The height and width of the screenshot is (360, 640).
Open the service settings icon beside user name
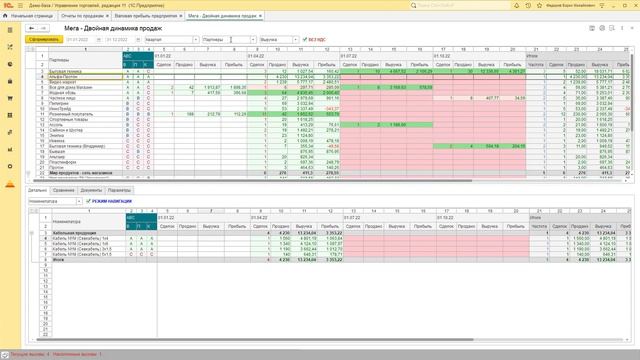(602, 5)
